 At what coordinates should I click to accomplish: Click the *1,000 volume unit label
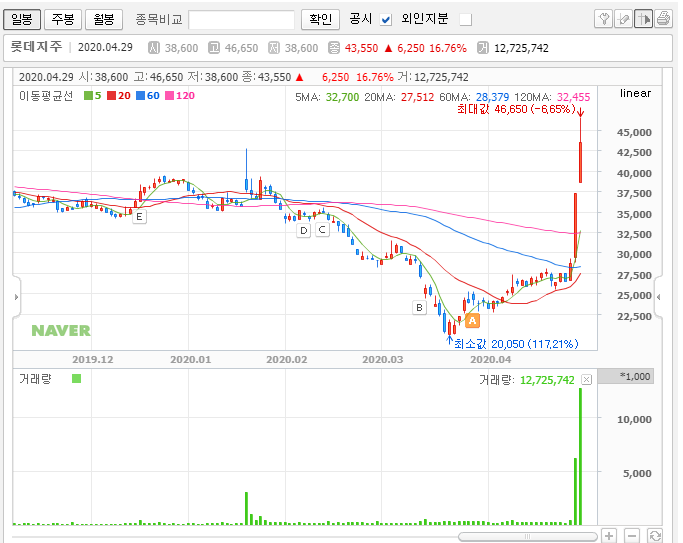coord(635,376)
